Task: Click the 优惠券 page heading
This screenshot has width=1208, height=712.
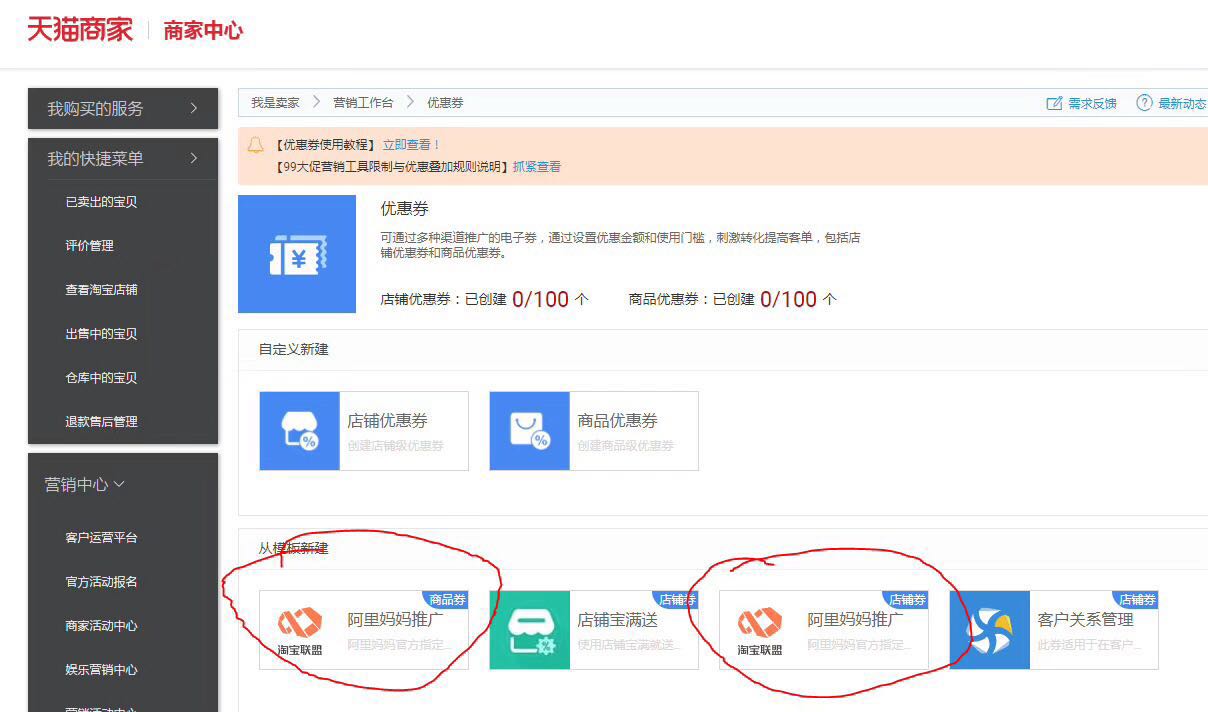Action: pyautogui.click(x=404, y=209)
